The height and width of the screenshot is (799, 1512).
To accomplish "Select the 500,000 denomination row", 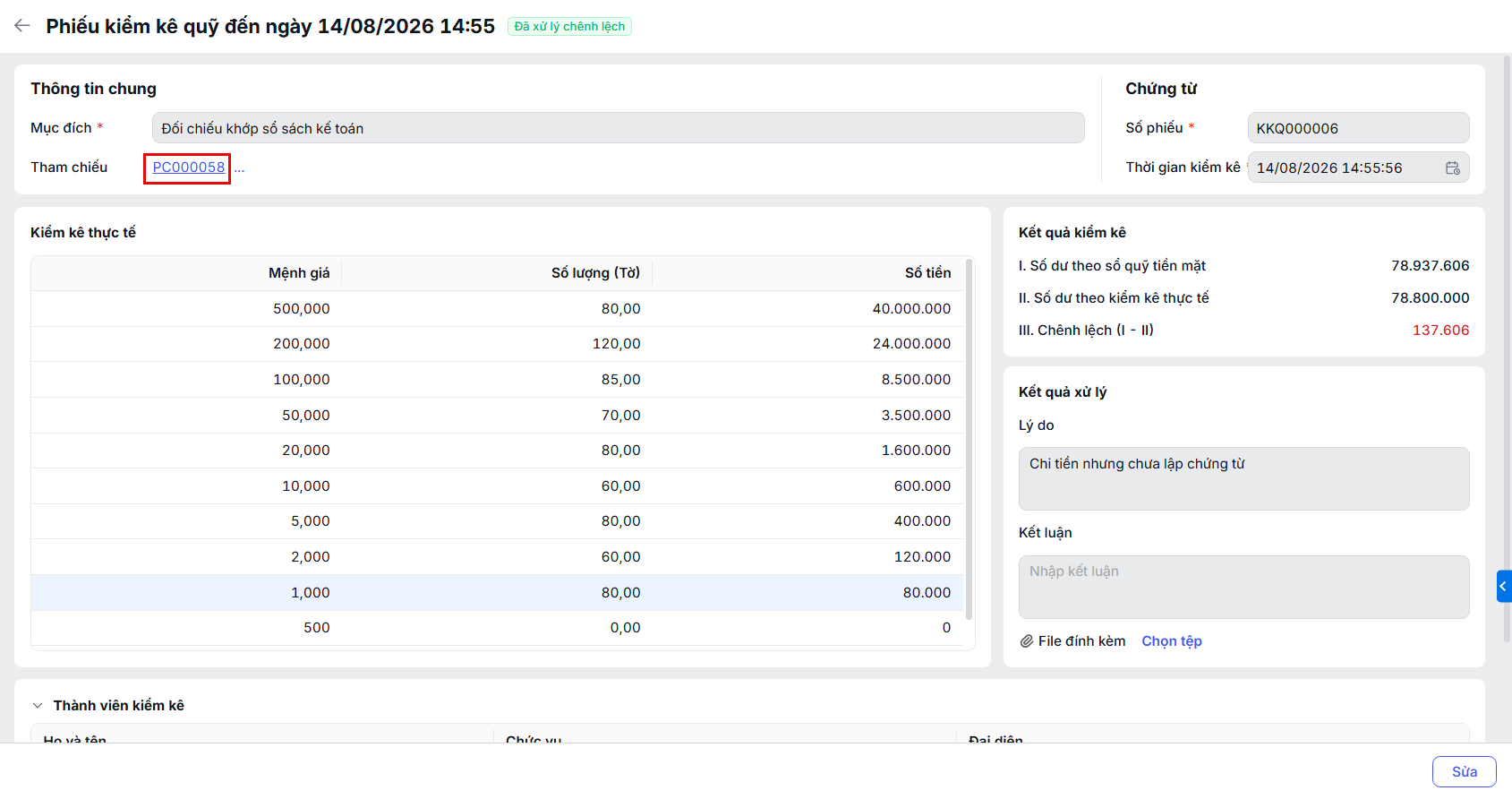I will pyautogui.click(x=497, y=309).
